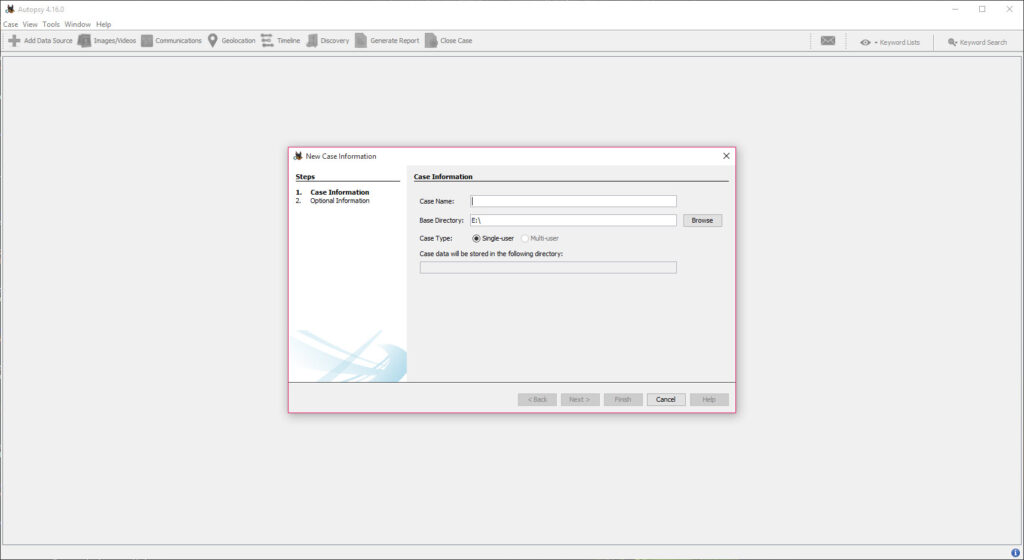
Task: Open the Communications tool
Action: pyautogui.click(x=171, y=40)
